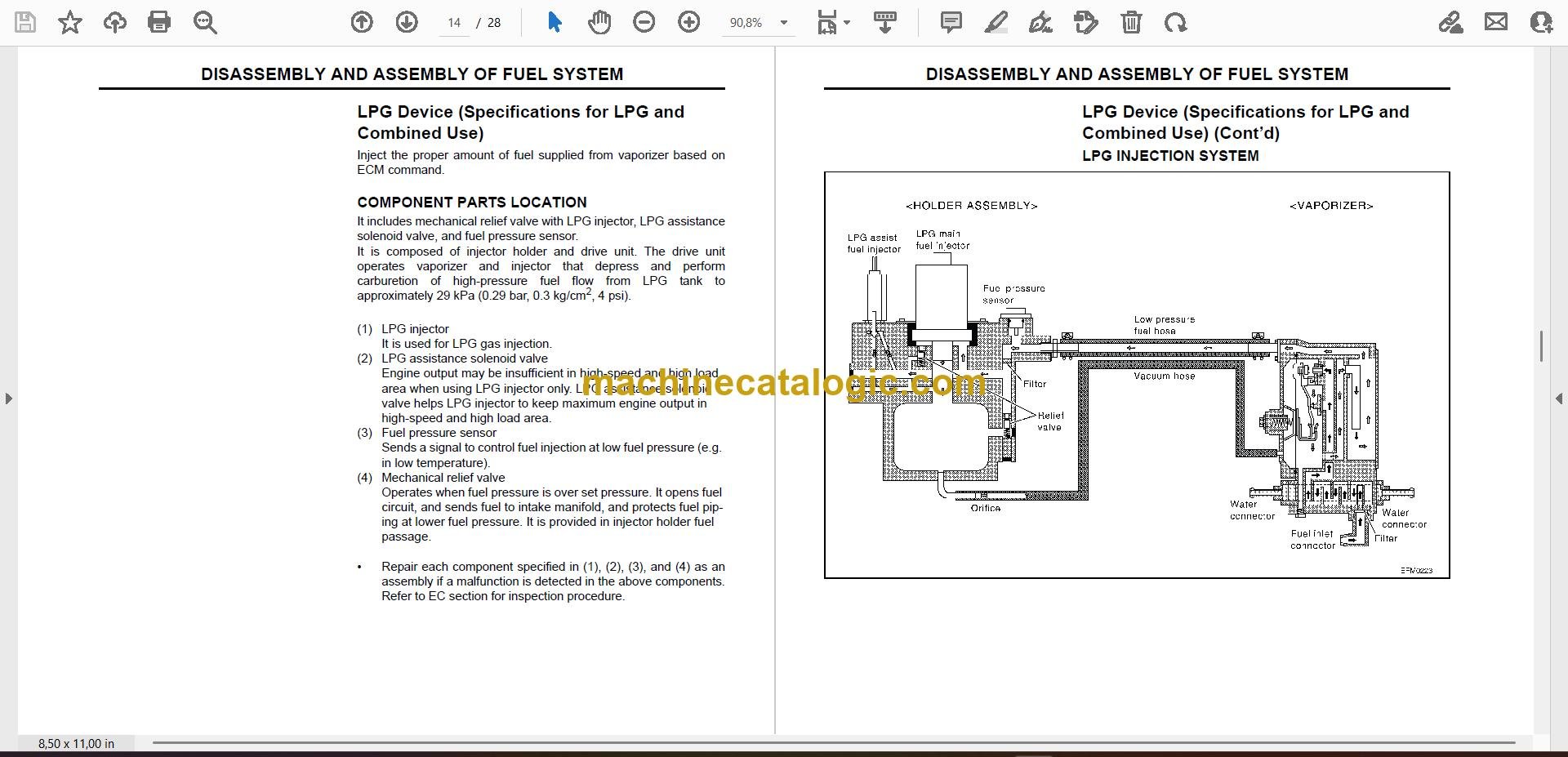This screenshot has width=1568, height=757.
Task: Expand the left navigation pane
Action: click(x=8, y=399)
